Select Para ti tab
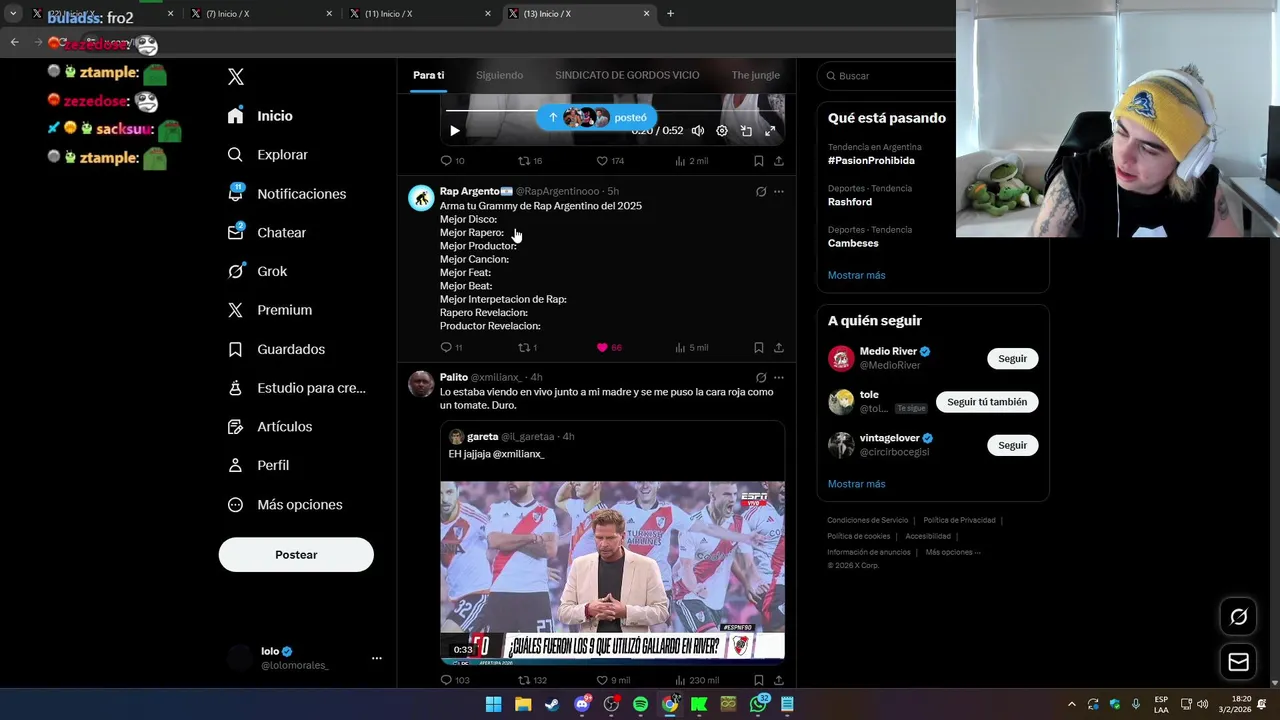The image size is (1280, 720). (x=428, y=75)
